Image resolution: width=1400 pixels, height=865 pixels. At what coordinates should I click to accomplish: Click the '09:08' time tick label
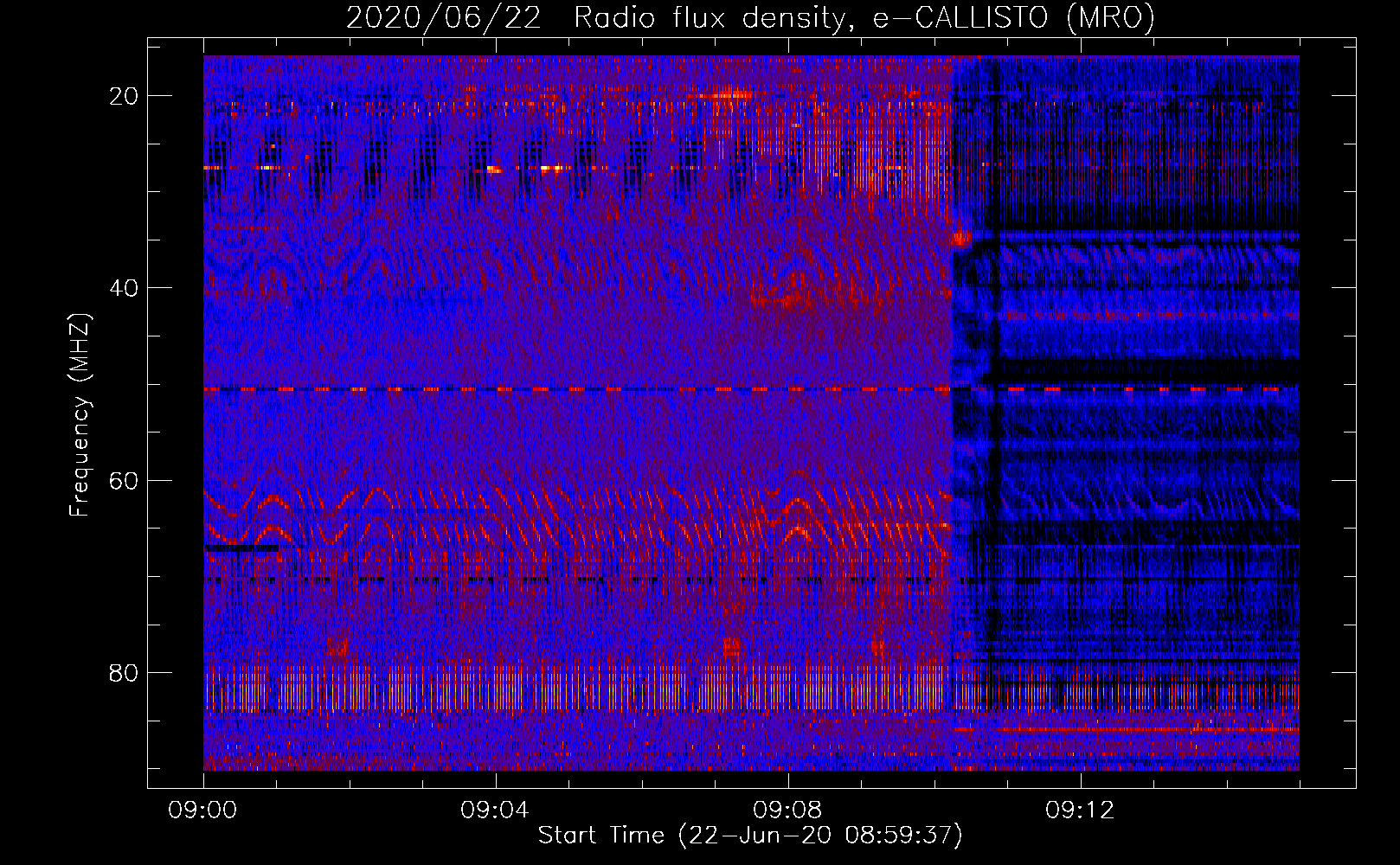[787, 811]
